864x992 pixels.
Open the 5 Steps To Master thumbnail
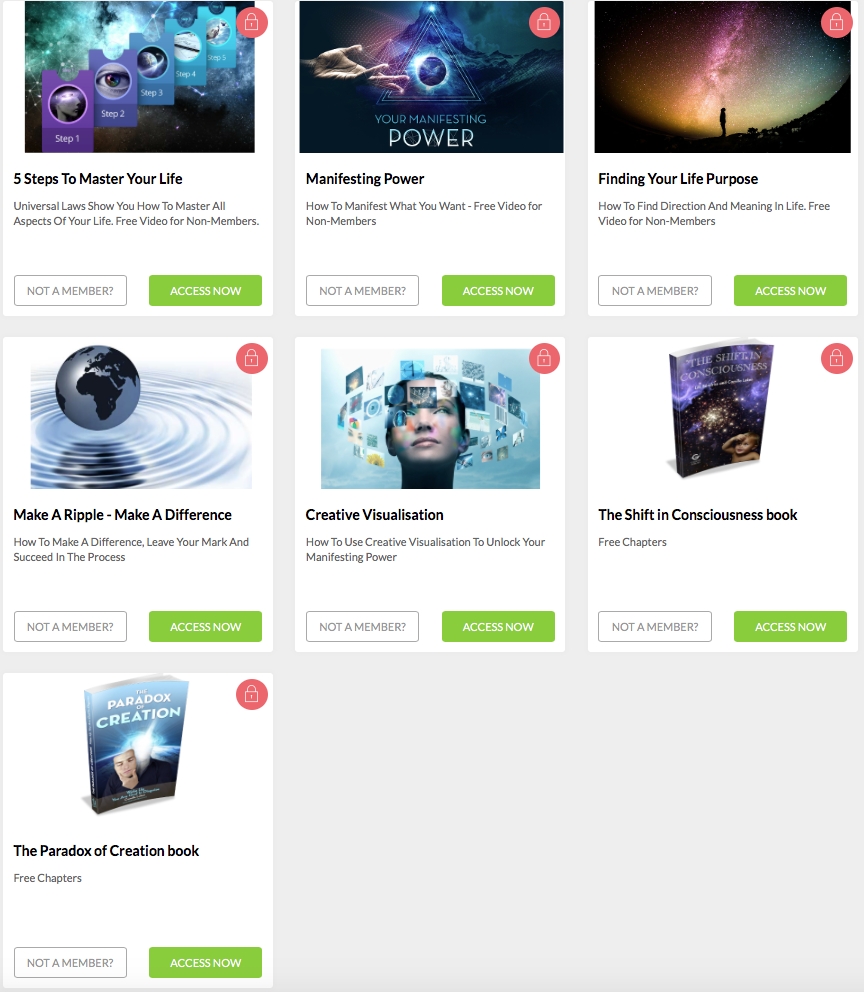(x=140, y=77)
